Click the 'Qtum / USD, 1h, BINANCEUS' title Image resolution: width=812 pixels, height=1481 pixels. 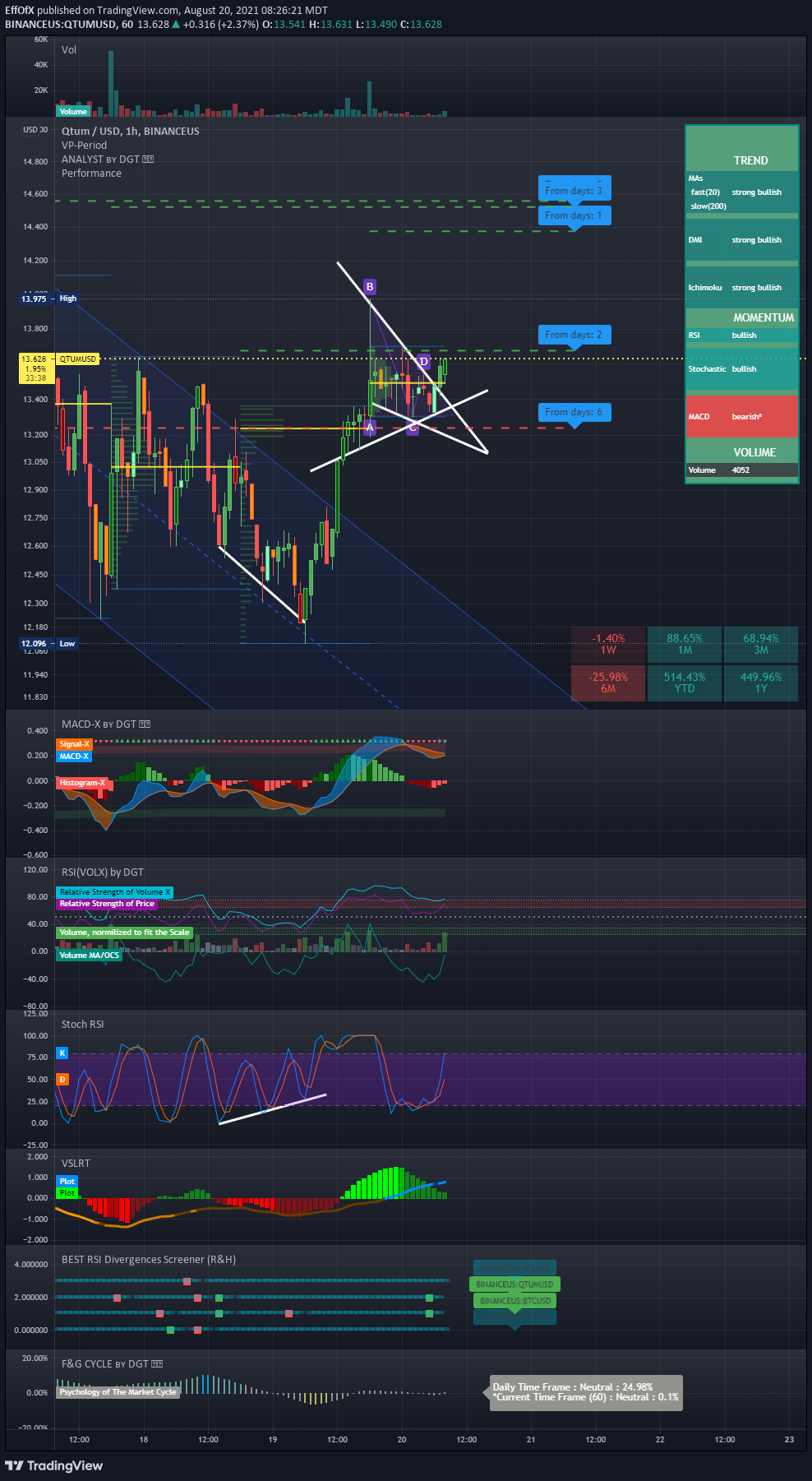tap(130, 131)
